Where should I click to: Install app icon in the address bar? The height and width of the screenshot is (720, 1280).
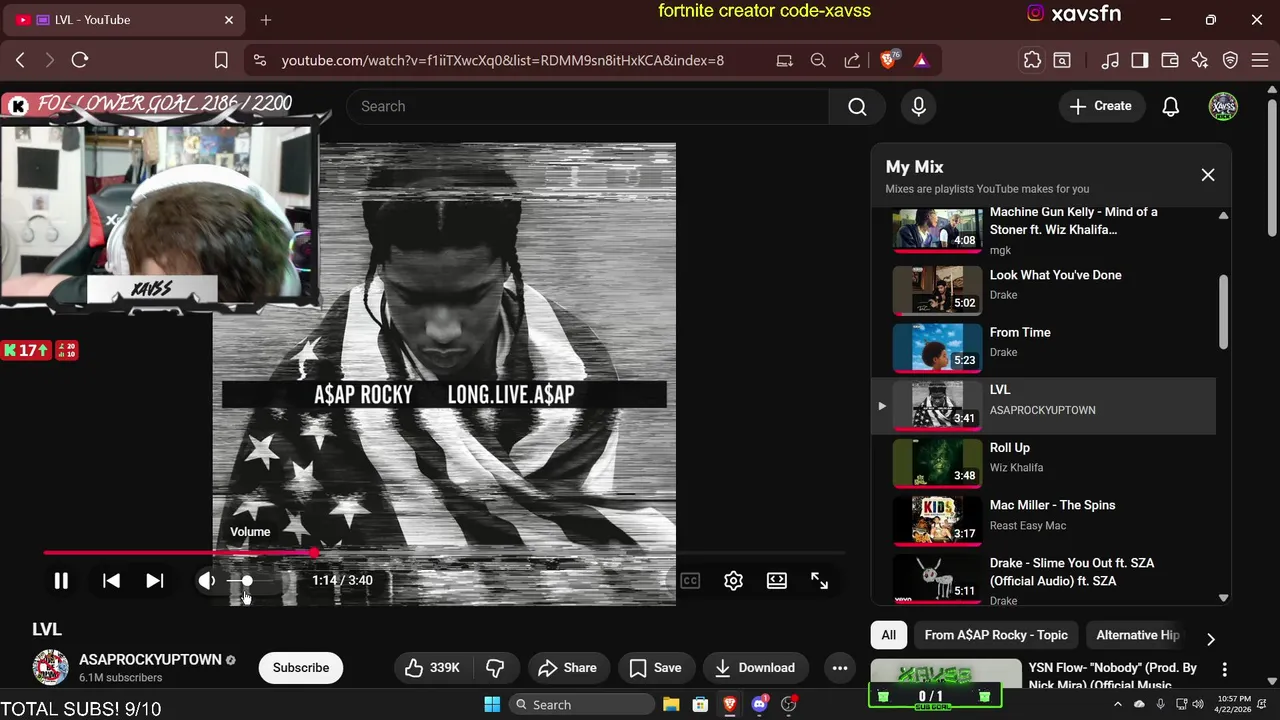tap(785, 60)
